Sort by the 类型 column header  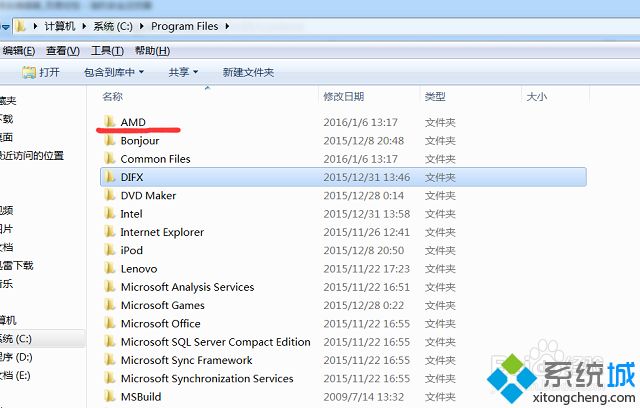click(x=435, y=97)
